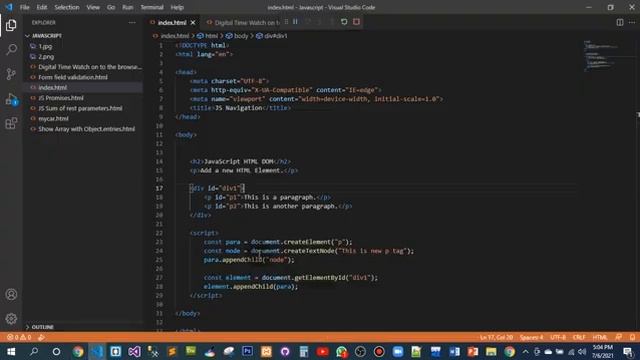The width and height of the screenshot is (640, 360).
Task: Open the File menu
Action: pos(24,7)
